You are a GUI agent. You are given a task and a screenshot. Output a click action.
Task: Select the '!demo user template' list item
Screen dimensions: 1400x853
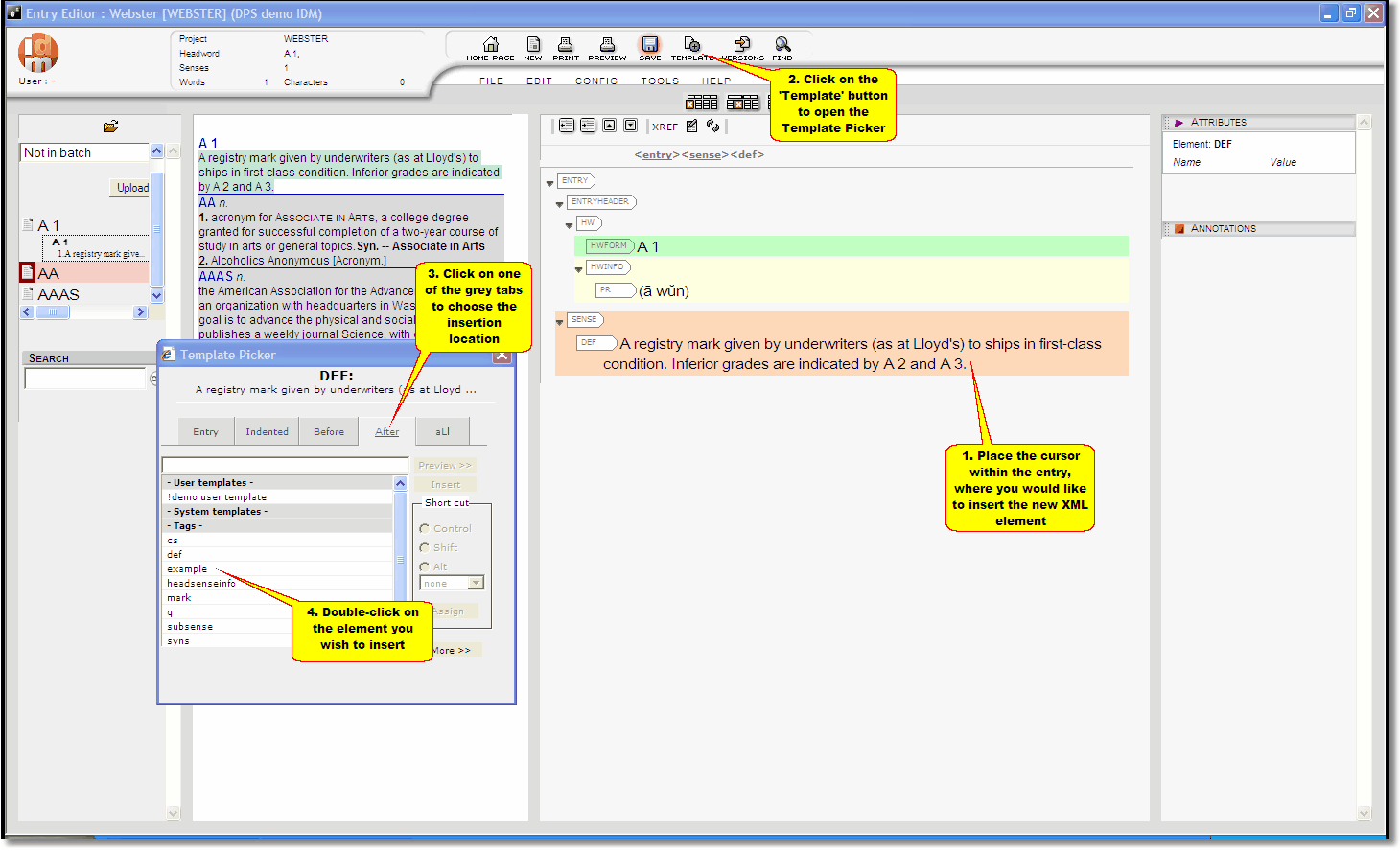point(278,497)
